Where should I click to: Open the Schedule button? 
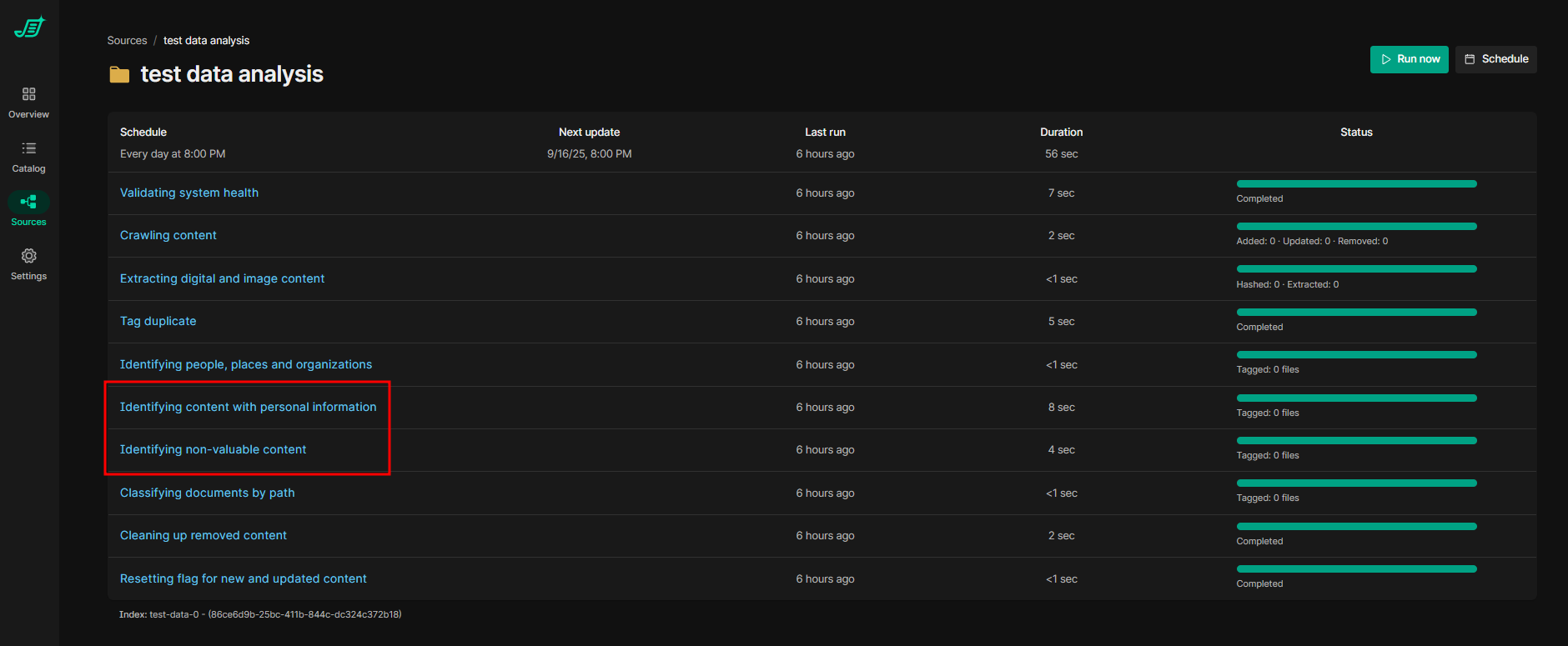[x=1496, y=59]
